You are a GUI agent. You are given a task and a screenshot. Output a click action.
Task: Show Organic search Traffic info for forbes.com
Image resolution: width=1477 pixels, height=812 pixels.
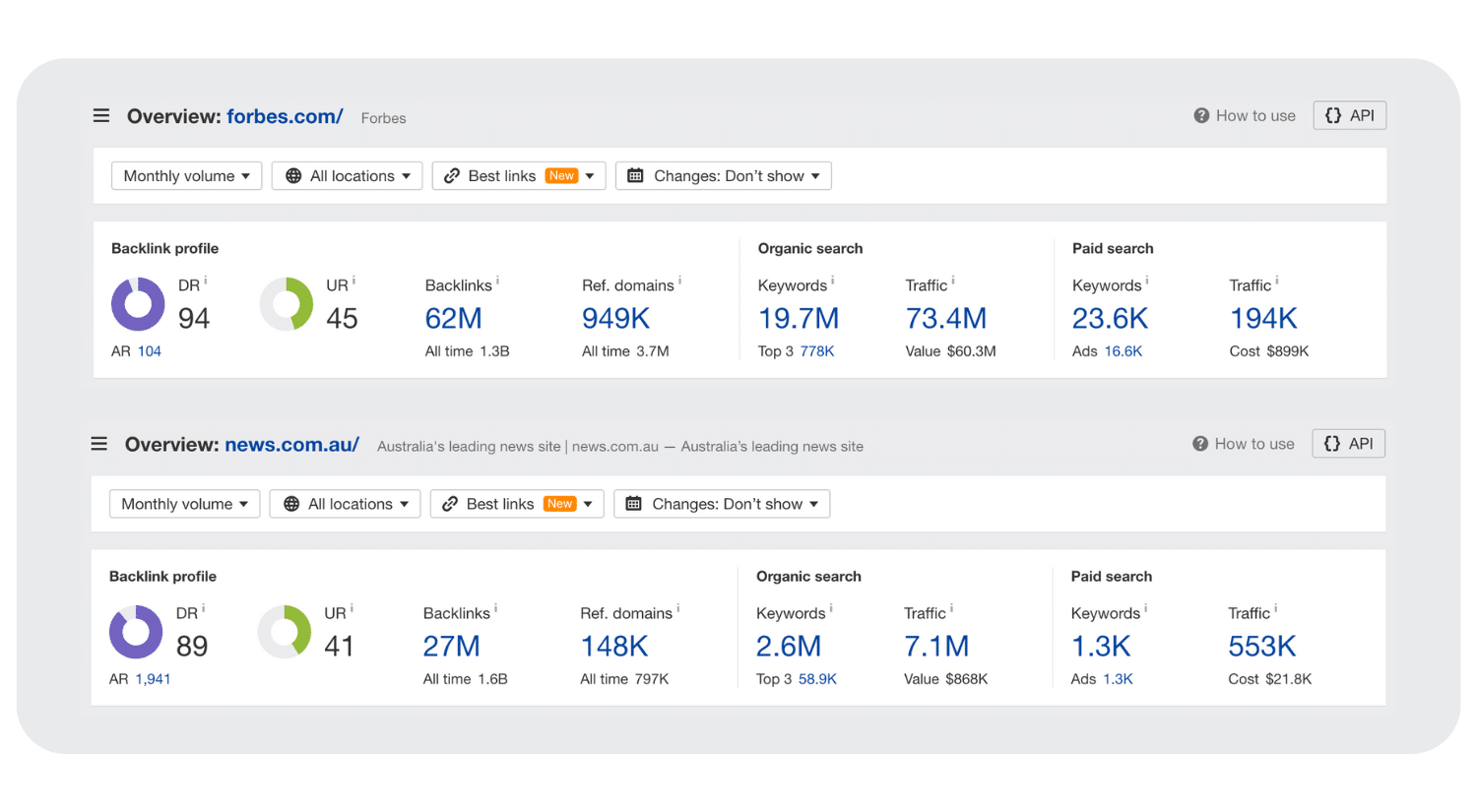pos(952,281)
